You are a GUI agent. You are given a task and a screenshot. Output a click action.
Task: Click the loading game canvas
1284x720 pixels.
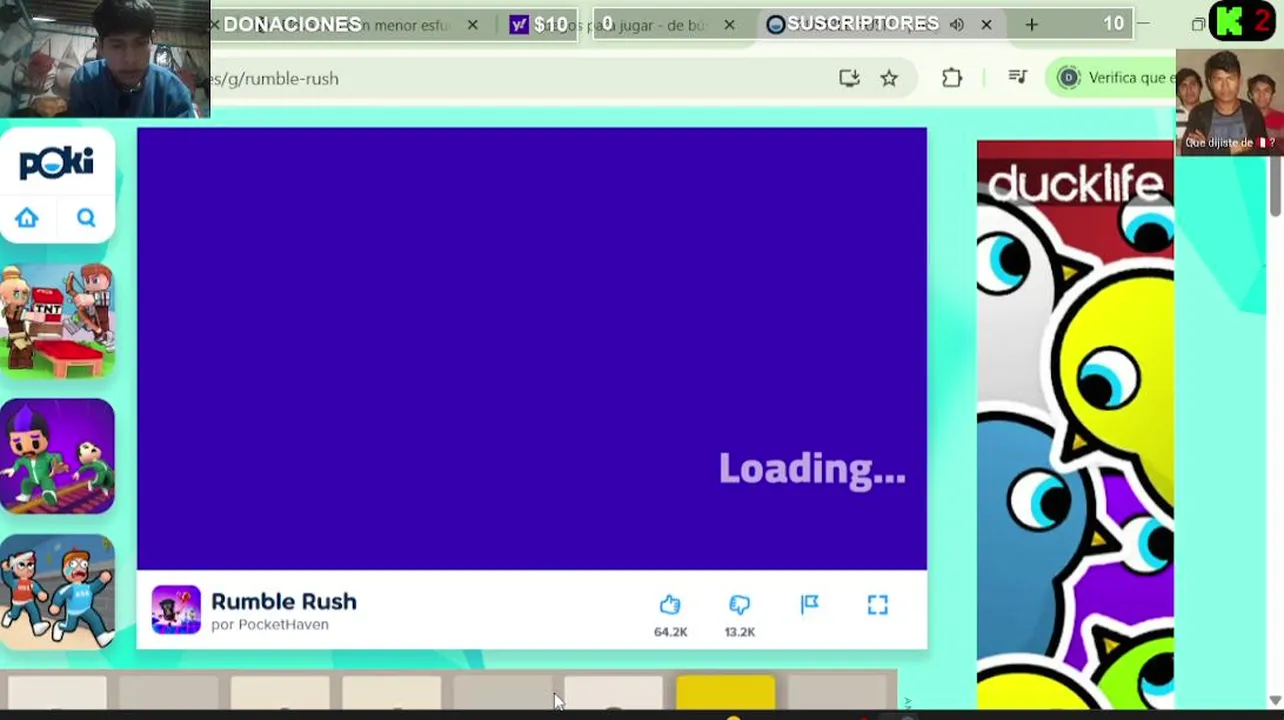(x=532, y=348)
